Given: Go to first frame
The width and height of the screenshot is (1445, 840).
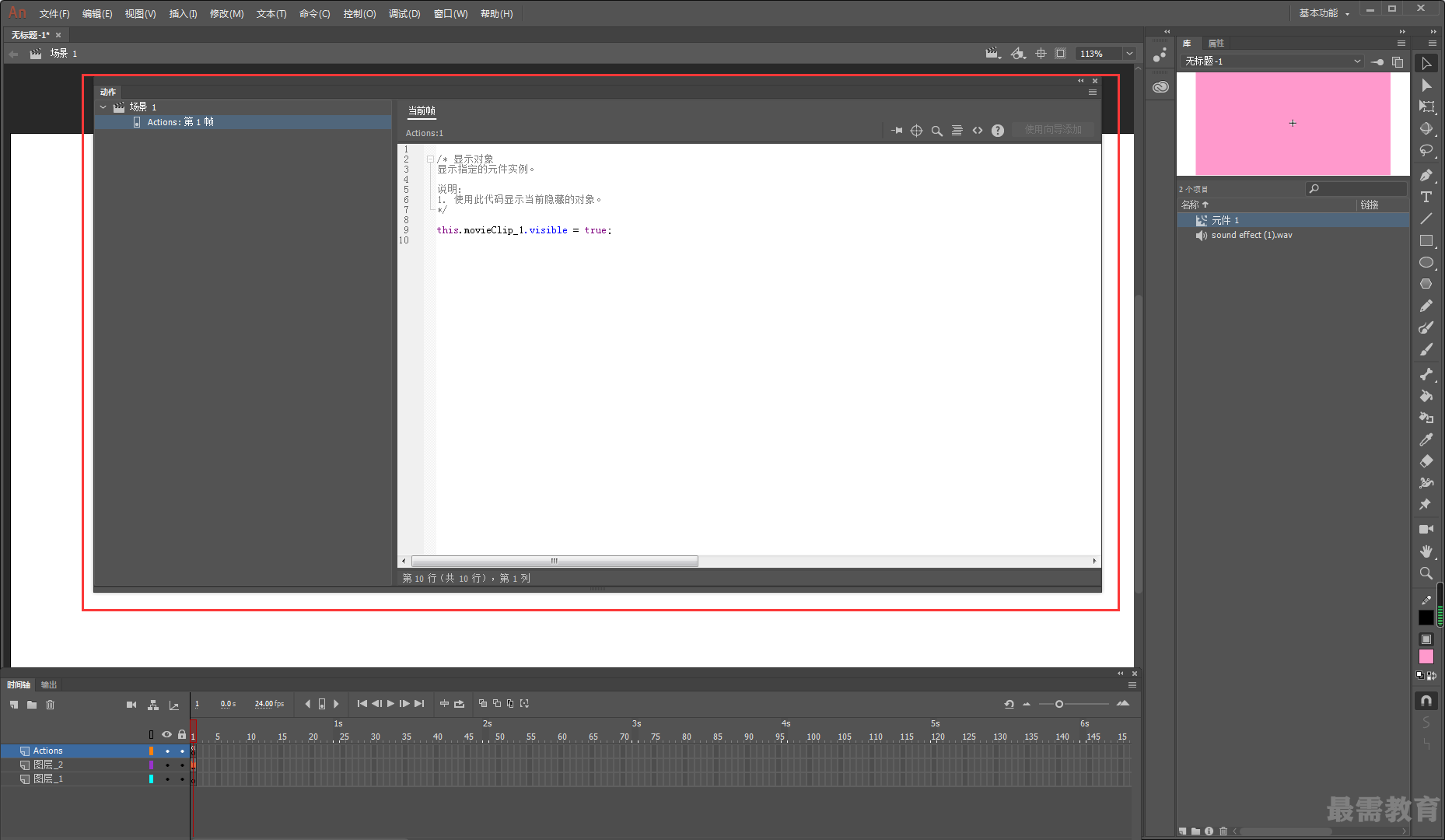Looking at the screenshot, I should (362, 704).
